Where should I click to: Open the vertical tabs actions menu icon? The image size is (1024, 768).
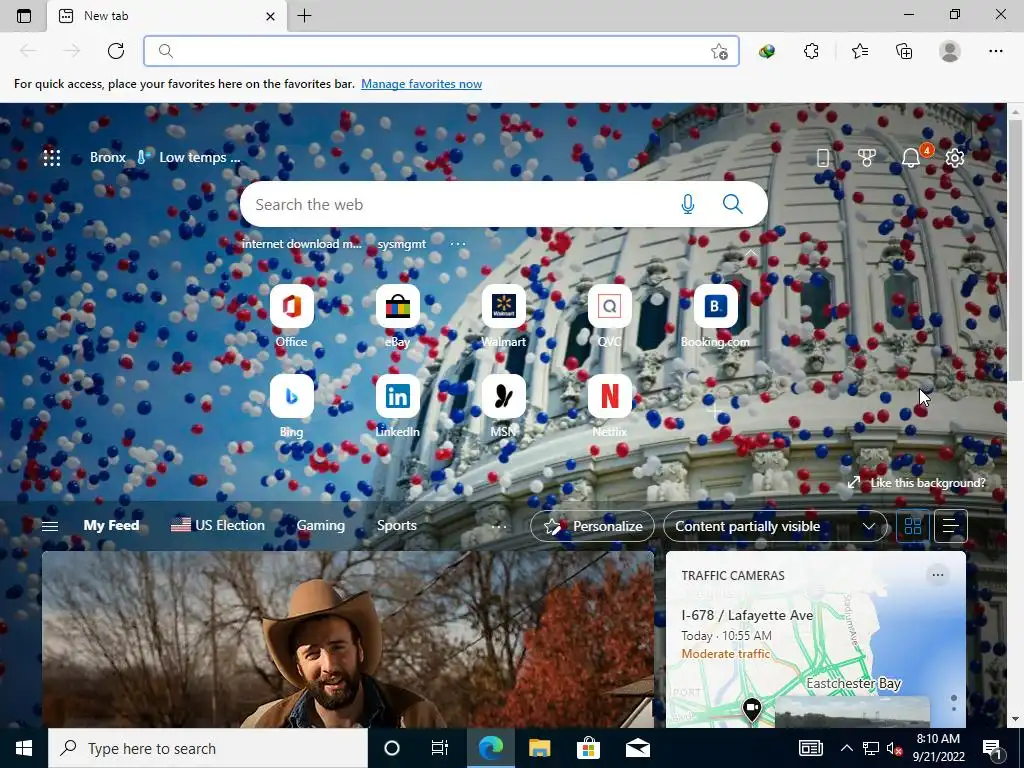point(24,16)
